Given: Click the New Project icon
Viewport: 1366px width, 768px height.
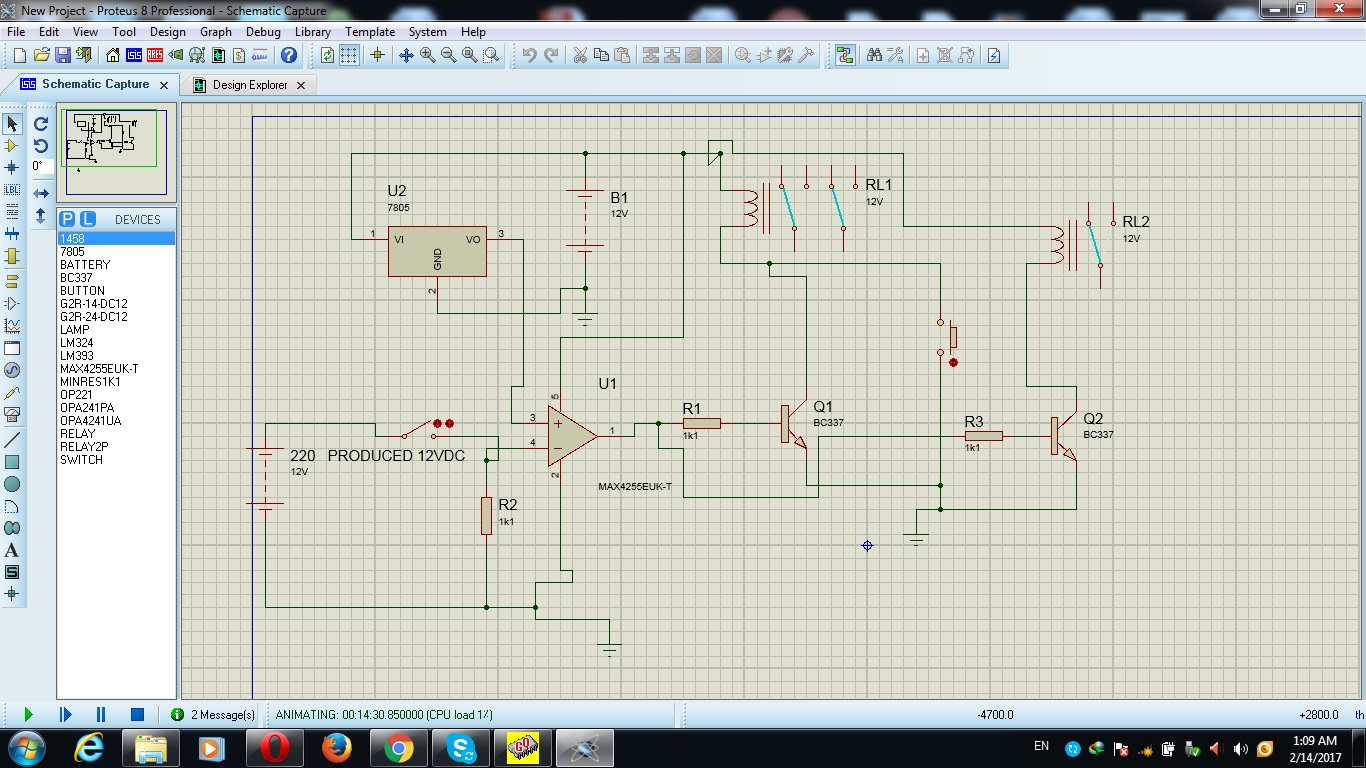Looking at the screenshot, I should 19,55.
